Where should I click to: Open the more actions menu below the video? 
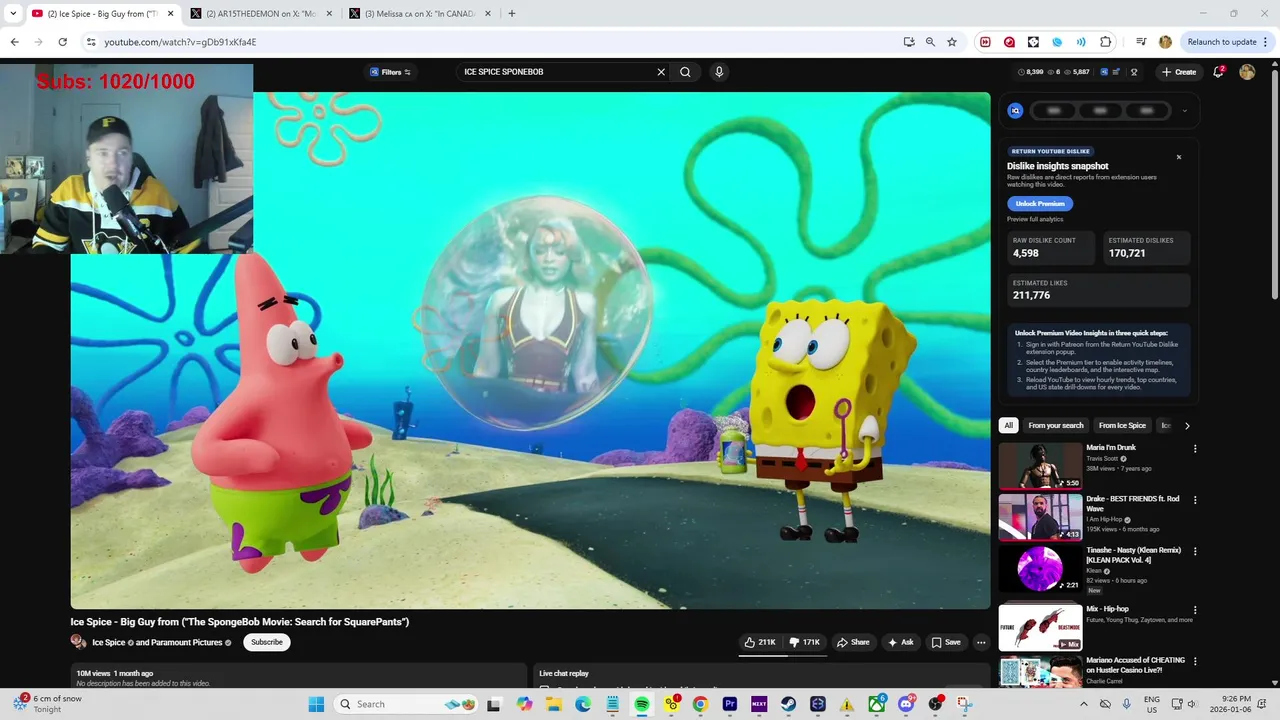coord(981,642)
